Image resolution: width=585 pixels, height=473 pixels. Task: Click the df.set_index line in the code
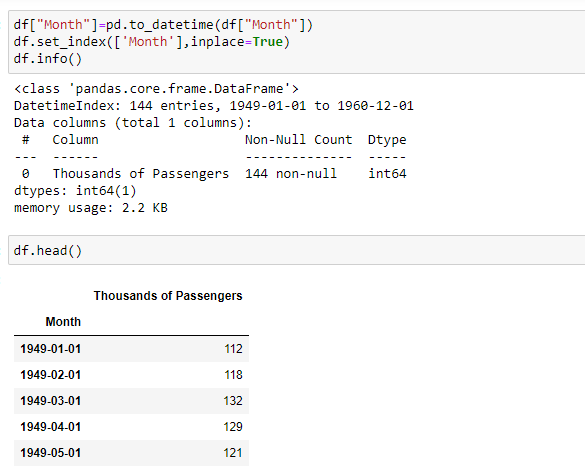(x=151, y=42)
